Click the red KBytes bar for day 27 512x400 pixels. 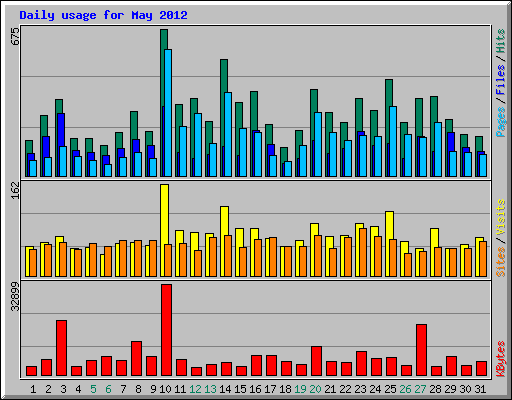(x=421, y=350)
